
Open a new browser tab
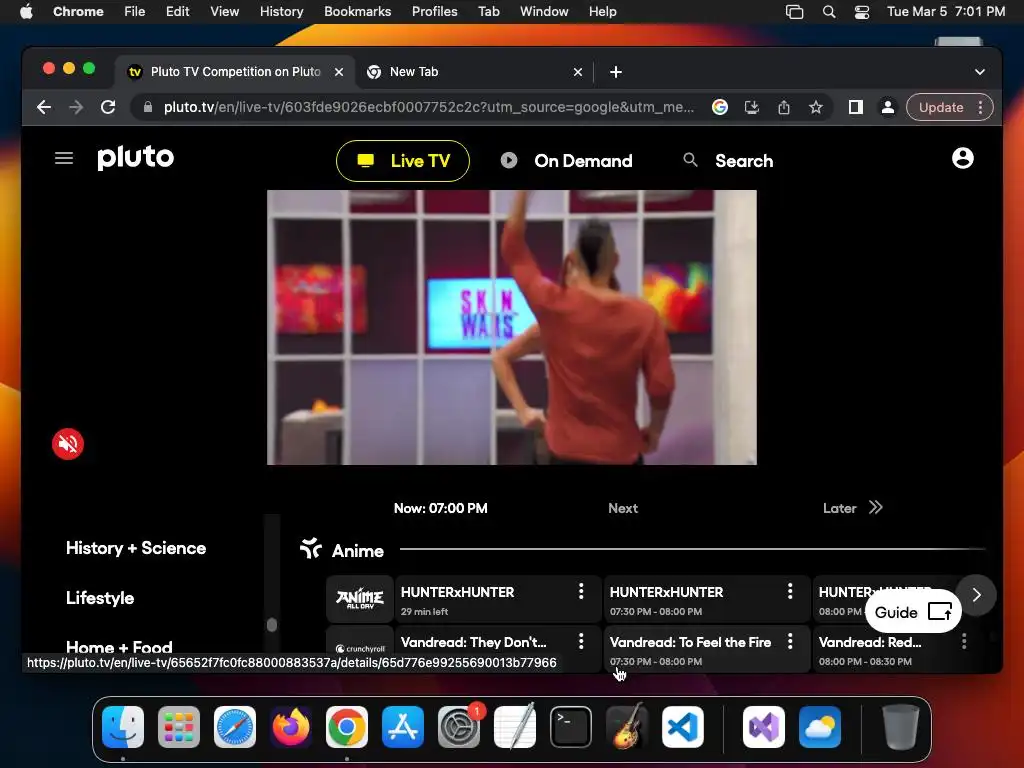point(616,72)
